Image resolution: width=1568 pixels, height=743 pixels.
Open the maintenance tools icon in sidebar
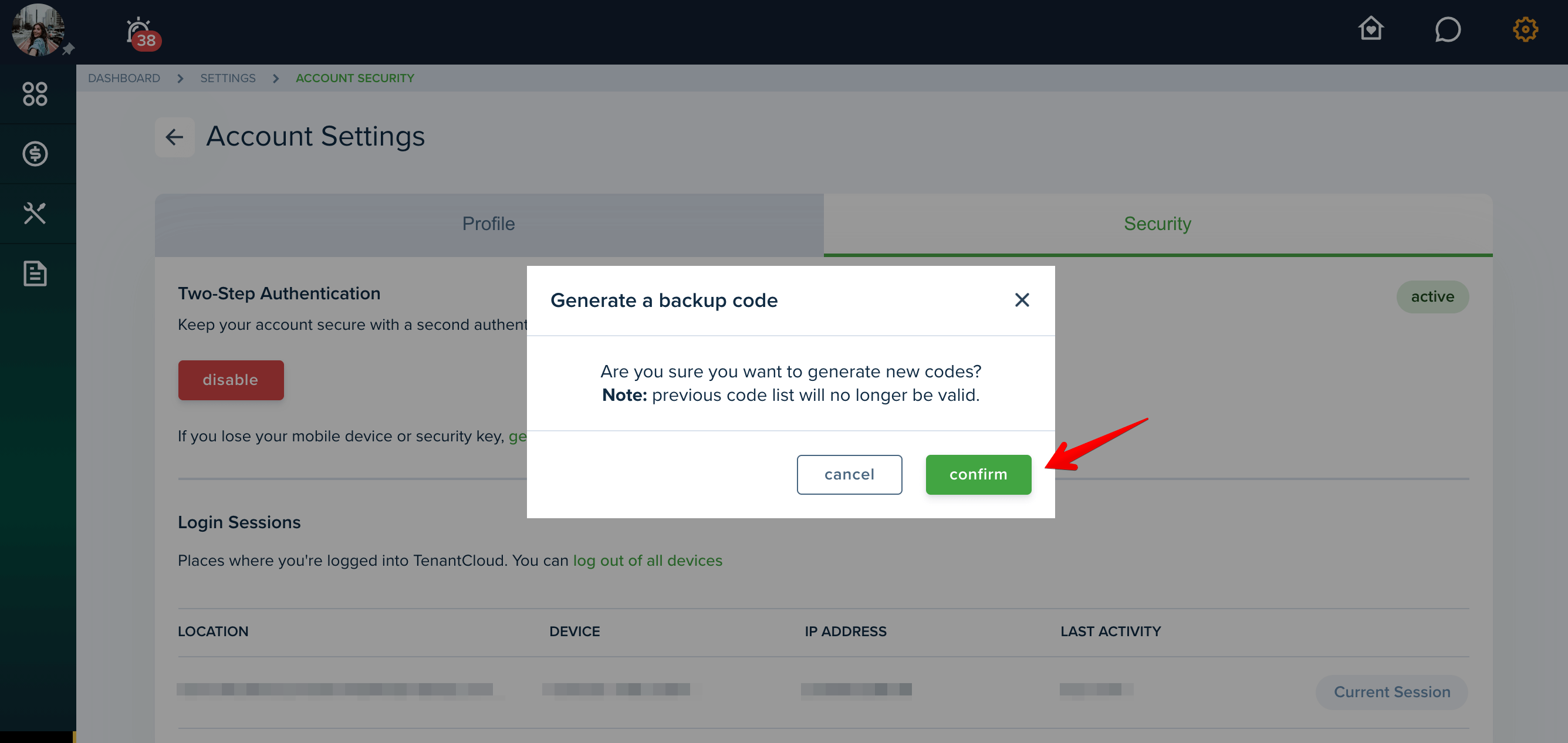pos(35,214)
